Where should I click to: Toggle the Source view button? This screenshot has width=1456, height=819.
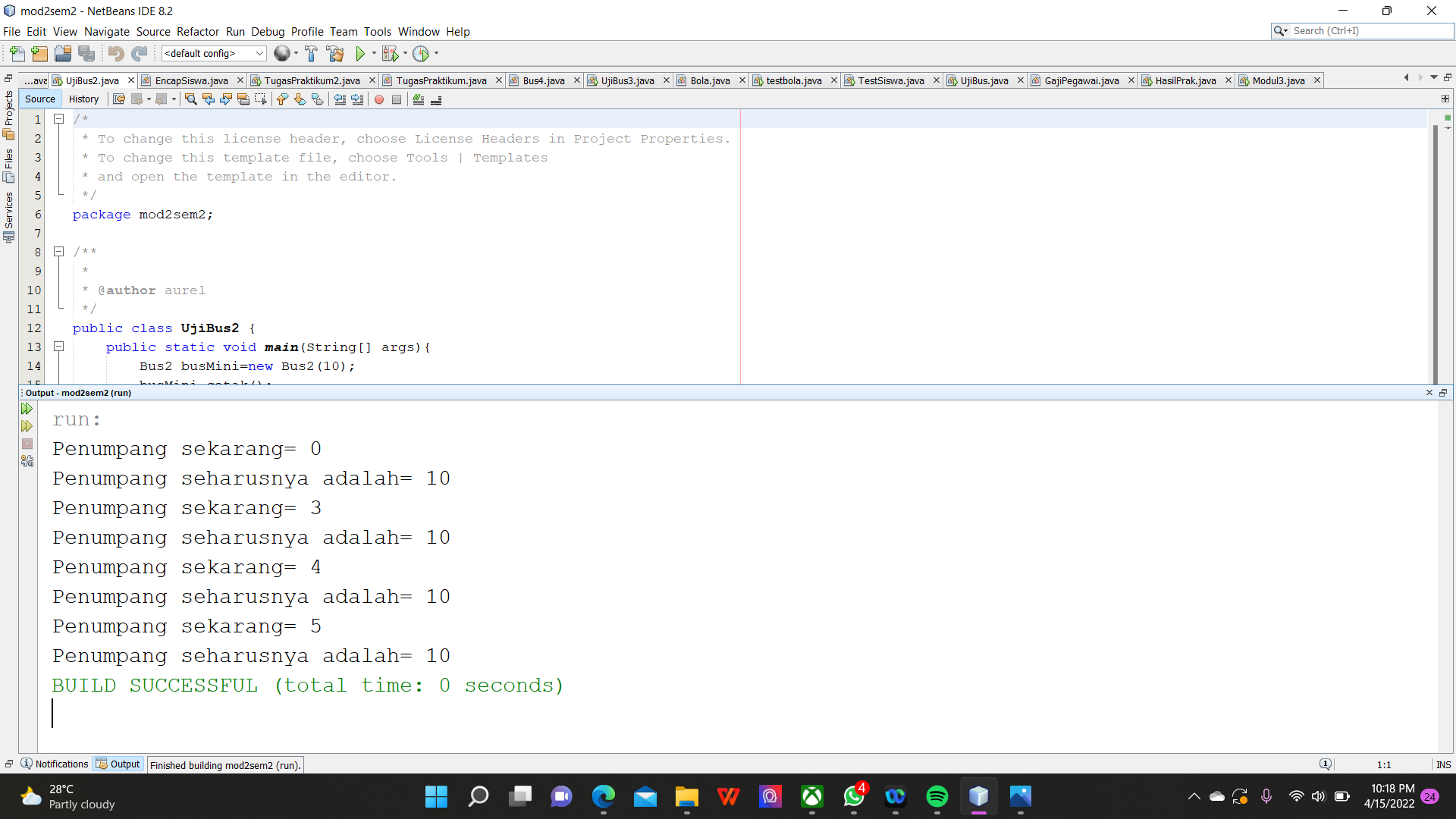40,99
